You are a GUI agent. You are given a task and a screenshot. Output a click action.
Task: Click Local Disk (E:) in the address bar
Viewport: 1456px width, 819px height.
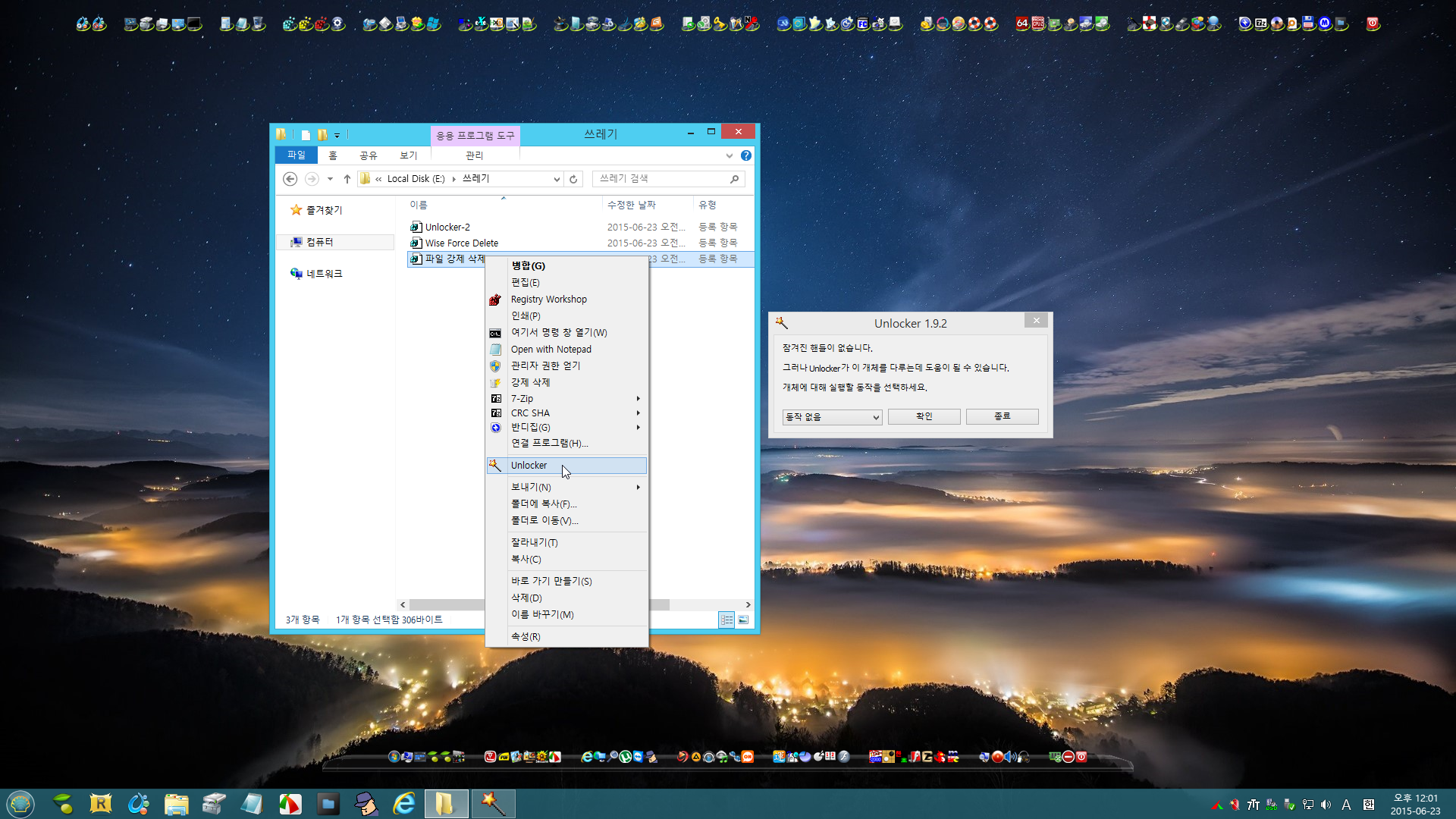(x=416, y=179)
